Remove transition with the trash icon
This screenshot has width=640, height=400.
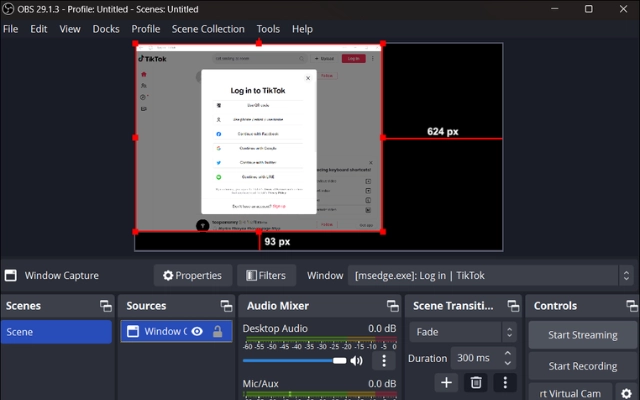476,382
